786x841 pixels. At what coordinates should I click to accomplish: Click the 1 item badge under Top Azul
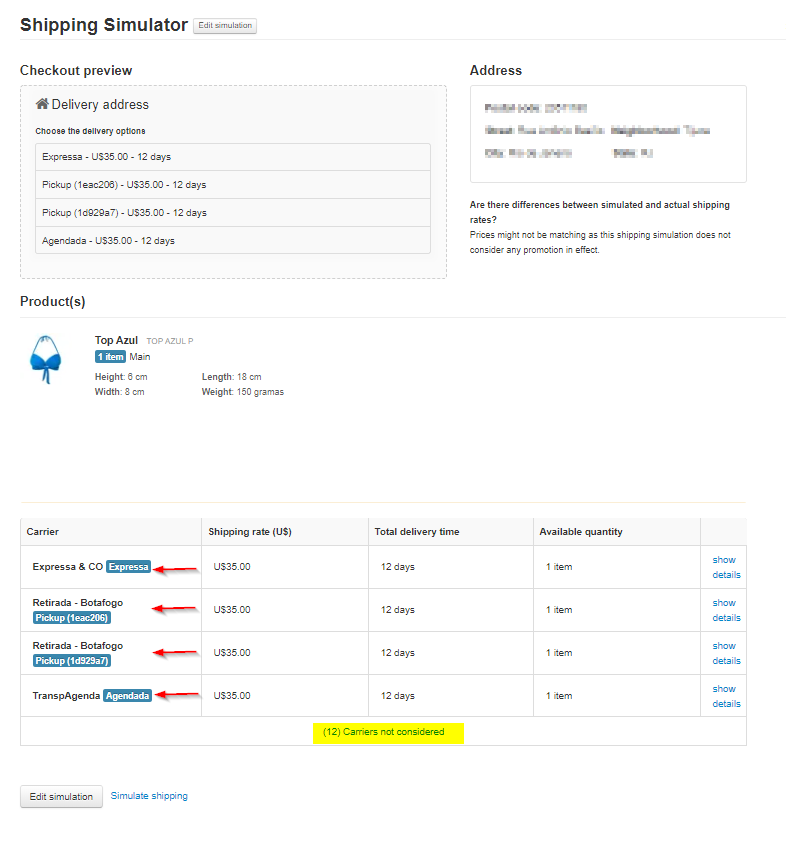pyautogui.click(x=110, y=357)
